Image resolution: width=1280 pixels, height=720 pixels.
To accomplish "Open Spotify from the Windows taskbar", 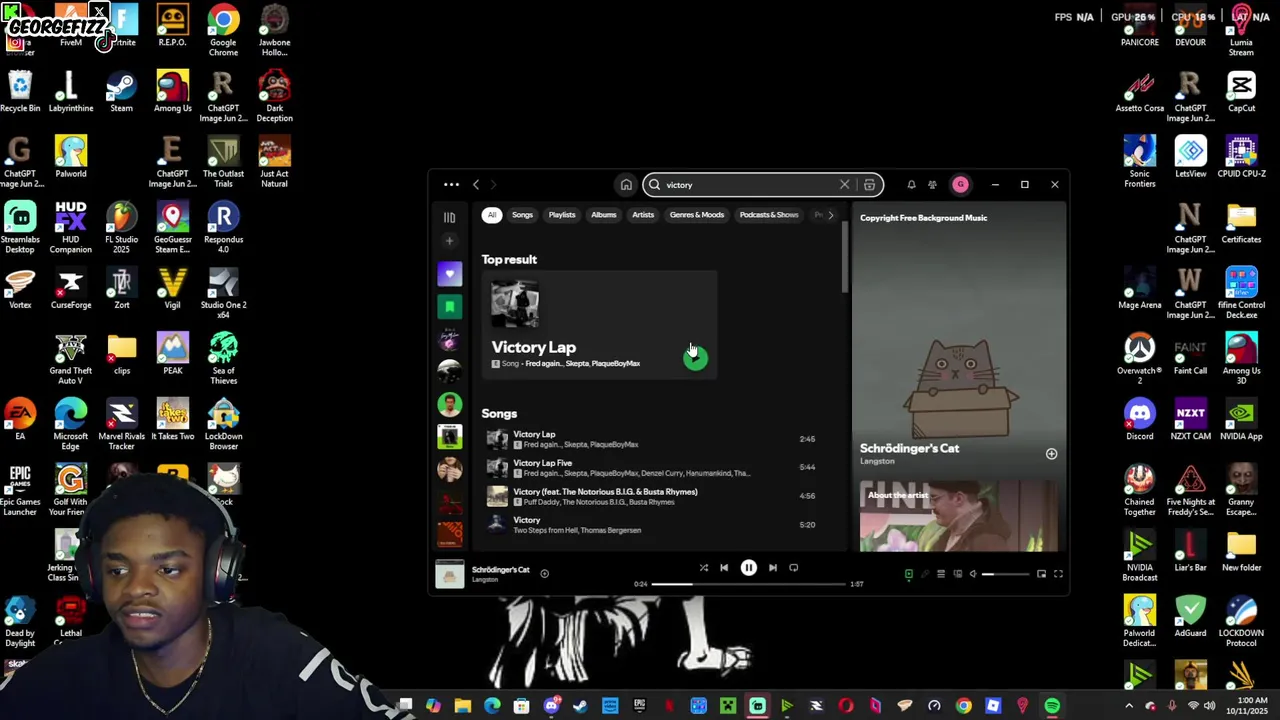I will click(x=1052, y=706).
